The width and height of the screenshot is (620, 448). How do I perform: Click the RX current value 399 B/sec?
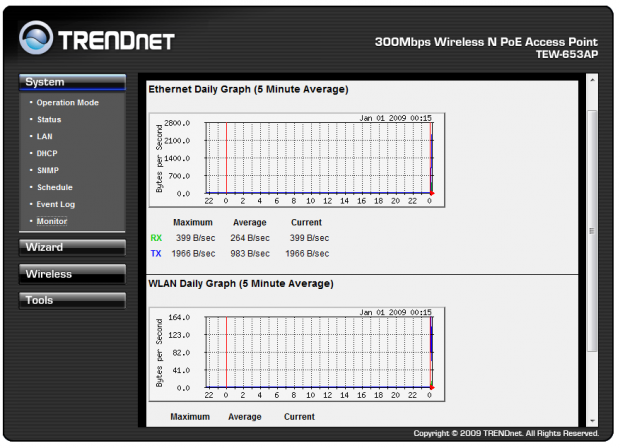309,238
